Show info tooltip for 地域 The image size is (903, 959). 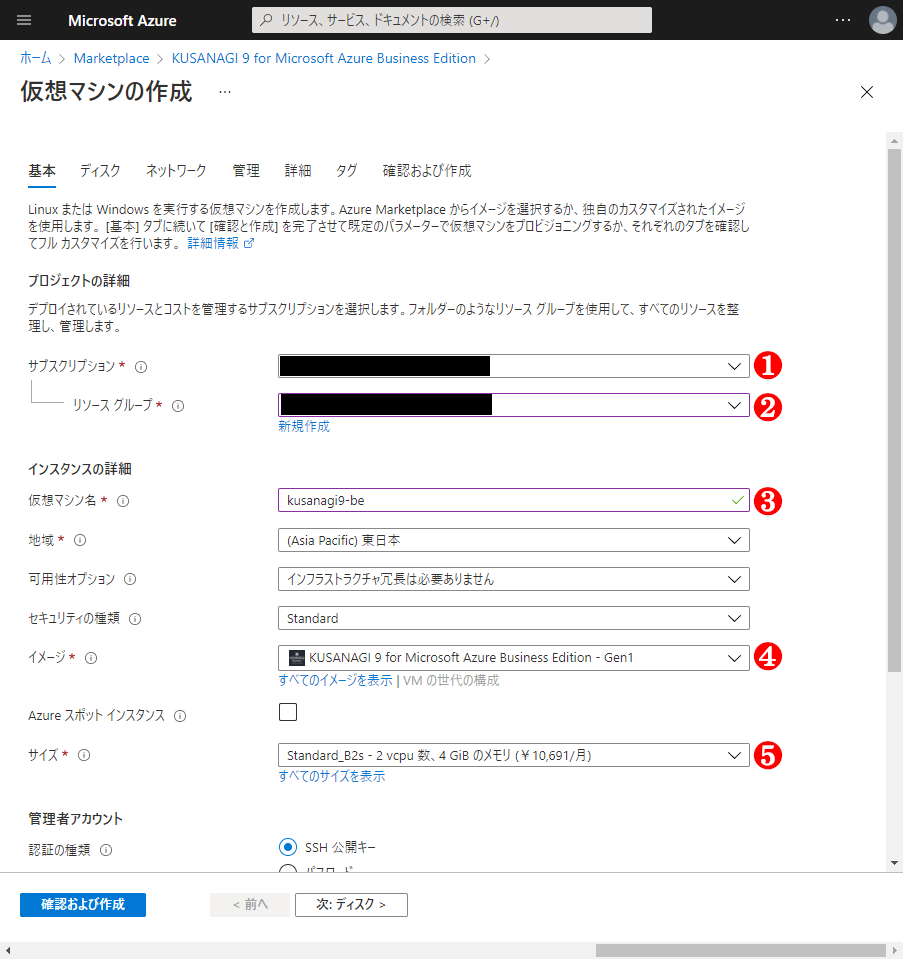coord(80,540)
